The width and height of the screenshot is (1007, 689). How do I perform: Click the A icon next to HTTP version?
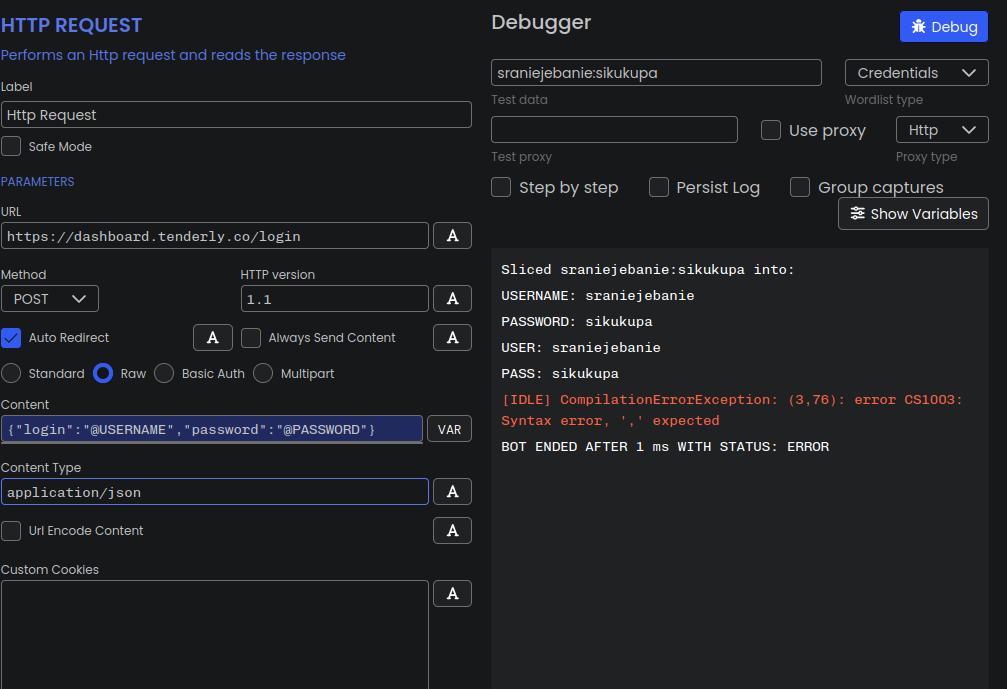pyautogui.click(x=452, y=299)
